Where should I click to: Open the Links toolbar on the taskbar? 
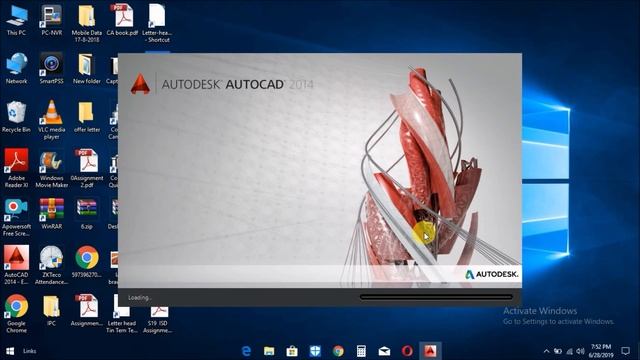click(29, 351)
